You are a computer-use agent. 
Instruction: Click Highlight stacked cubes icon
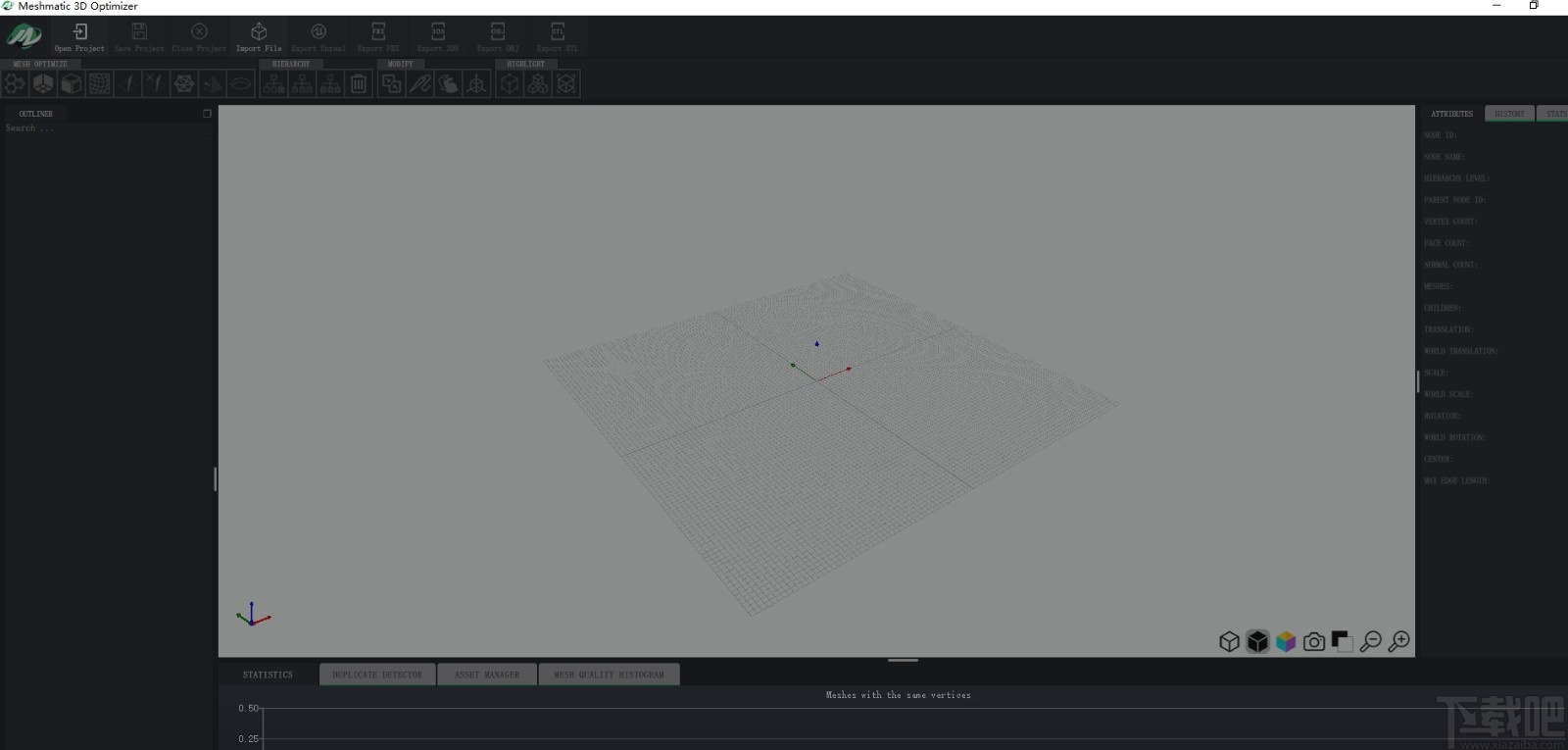[538, 84]
